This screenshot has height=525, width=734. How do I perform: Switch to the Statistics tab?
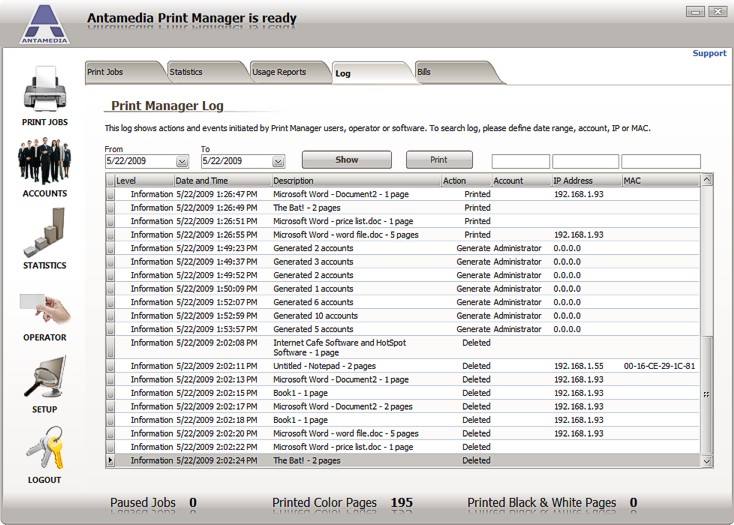click(205, 72)
